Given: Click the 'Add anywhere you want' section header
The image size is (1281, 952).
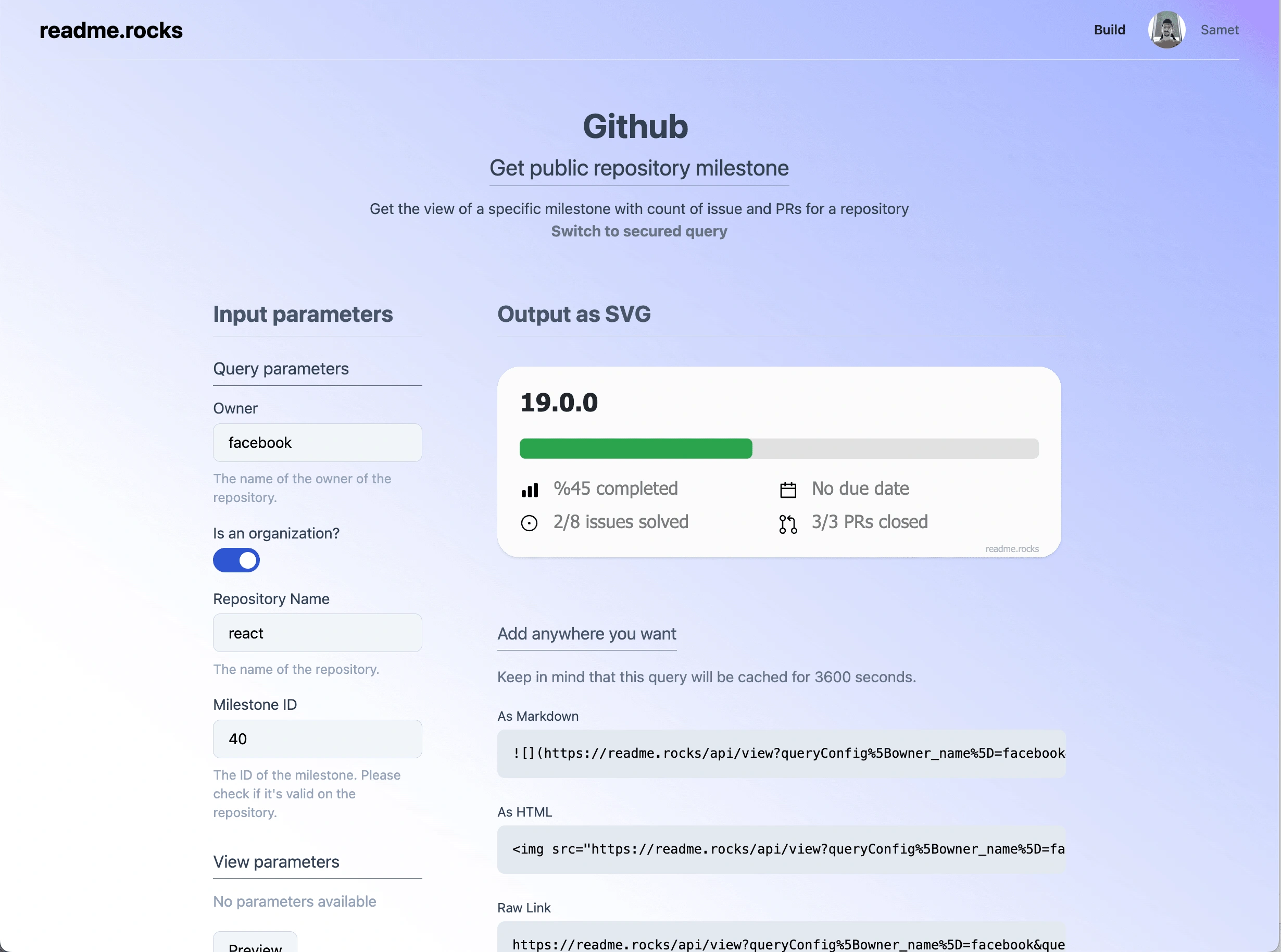Looking at the screenshot, I should [587, 633].
